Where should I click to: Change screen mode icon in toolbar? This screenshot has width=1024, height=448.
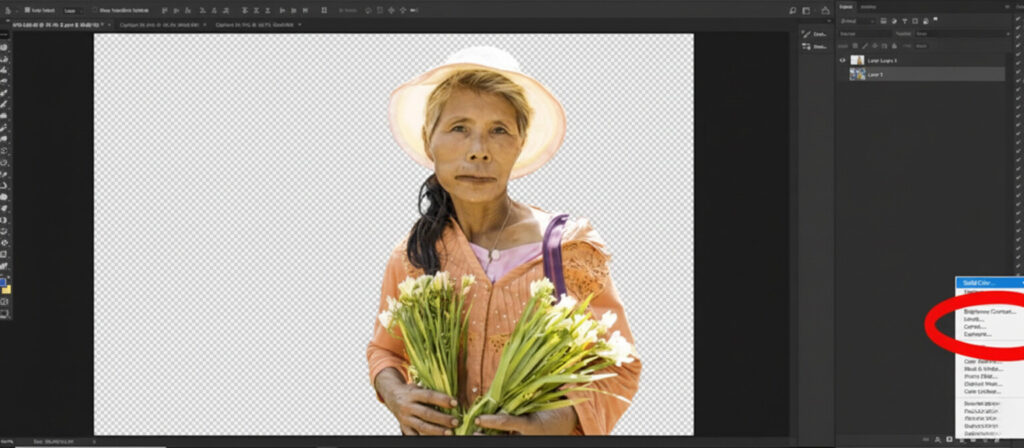(x=5, y=314)
